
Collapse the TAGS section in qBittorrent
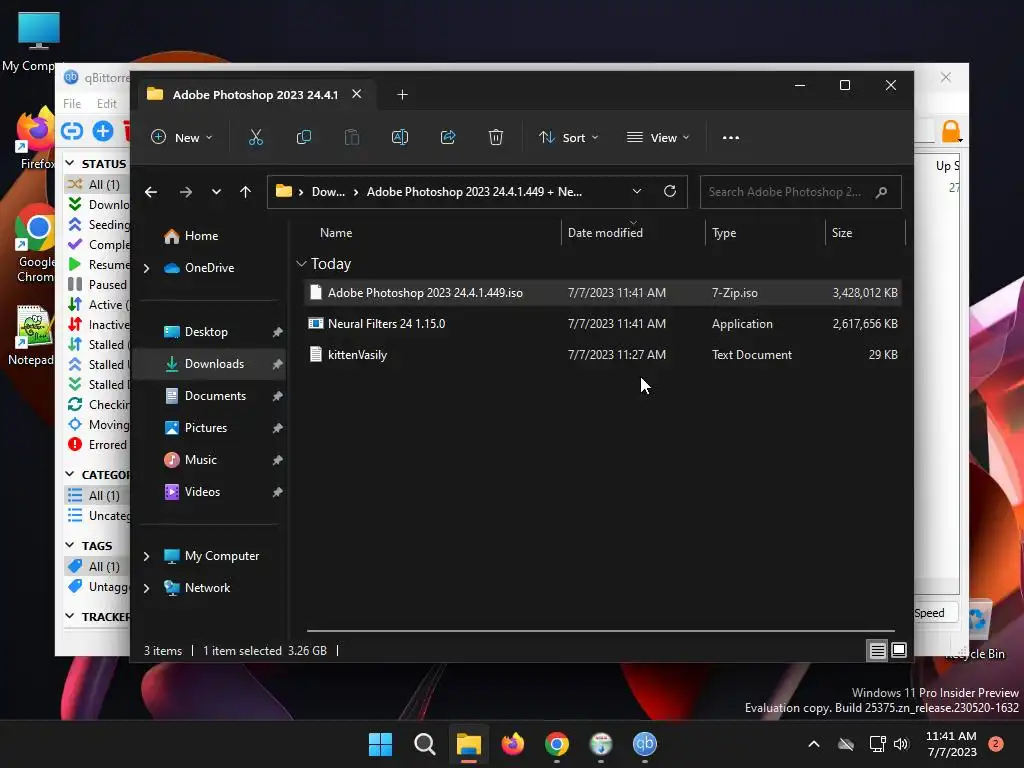pyautogui.click(x=70, y=545)
